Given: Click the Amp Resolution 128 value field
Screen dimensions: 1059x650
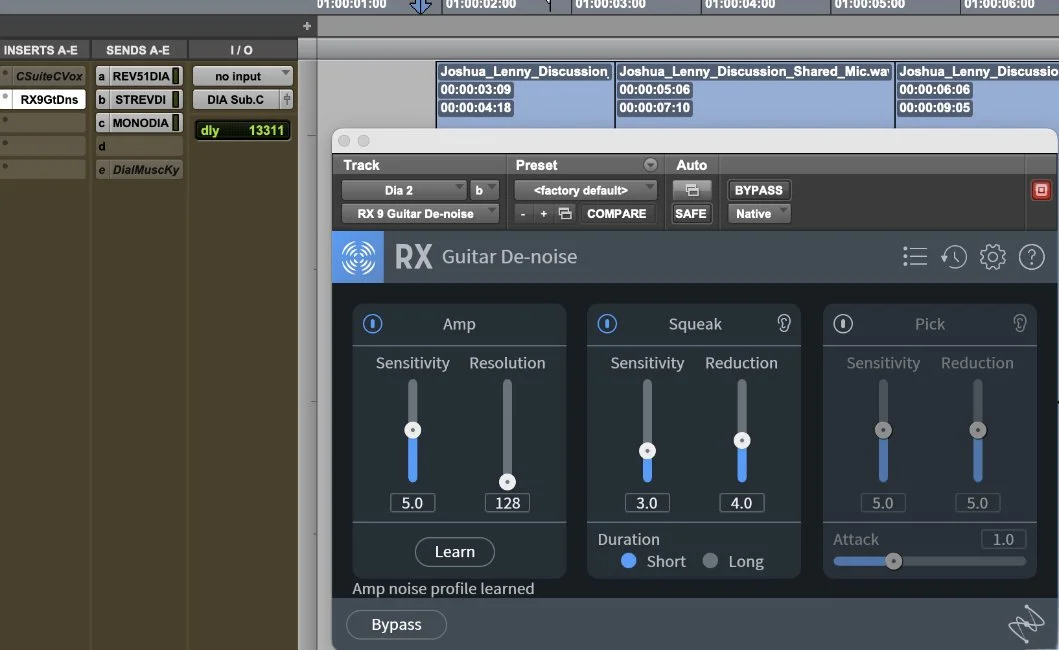Looking at the screenshot, I should [x=507, y=503].
